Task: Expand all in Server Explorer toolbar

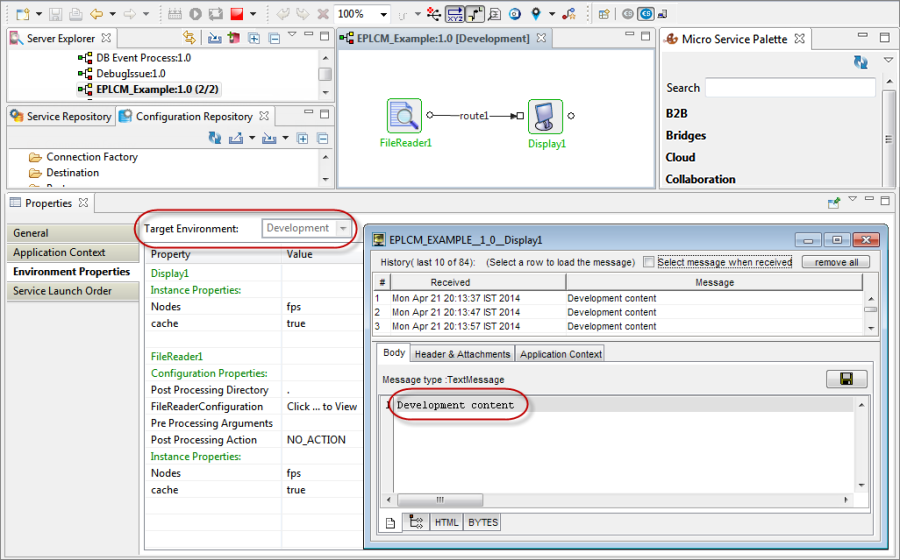Action: 253,39
